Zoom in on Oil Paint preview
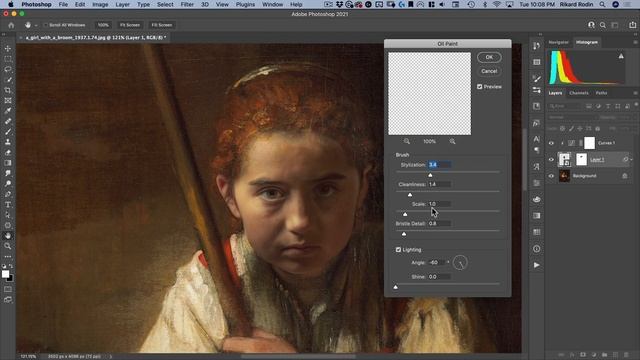This screenshot has width=640, height=360. (452, 141)
